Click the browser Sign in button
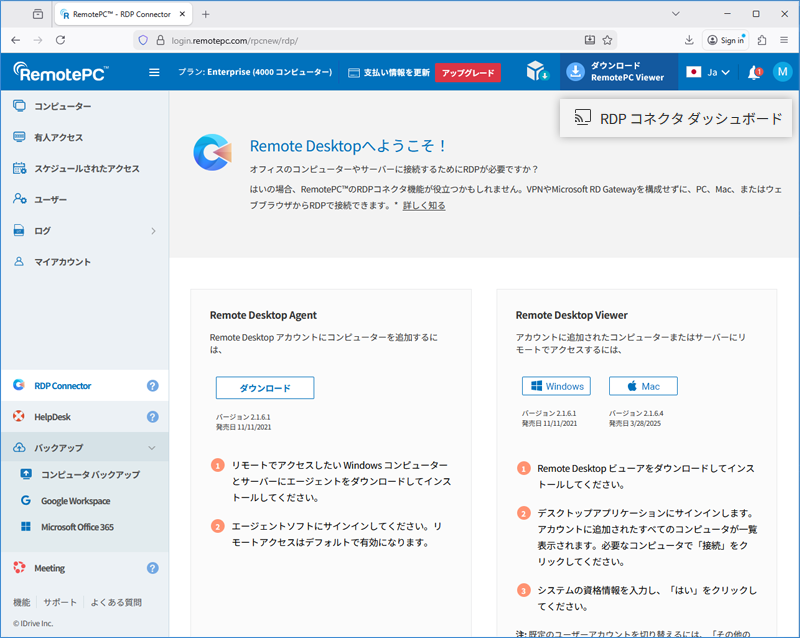This screenshot has height=638, width=800. (x=726, y=40)
